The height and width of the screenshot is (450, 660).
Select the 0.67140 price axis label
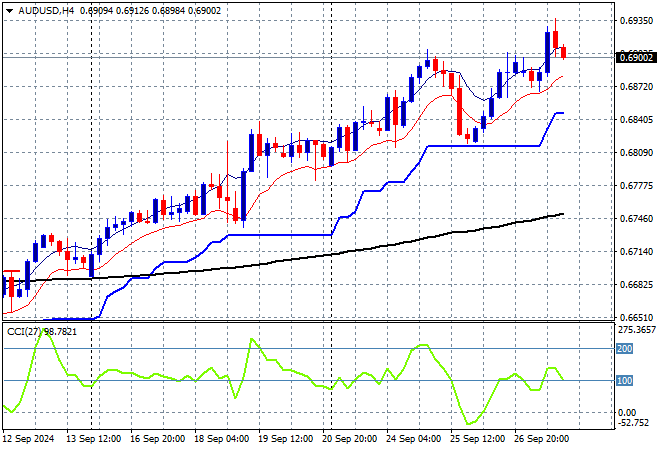coord(636,252)
